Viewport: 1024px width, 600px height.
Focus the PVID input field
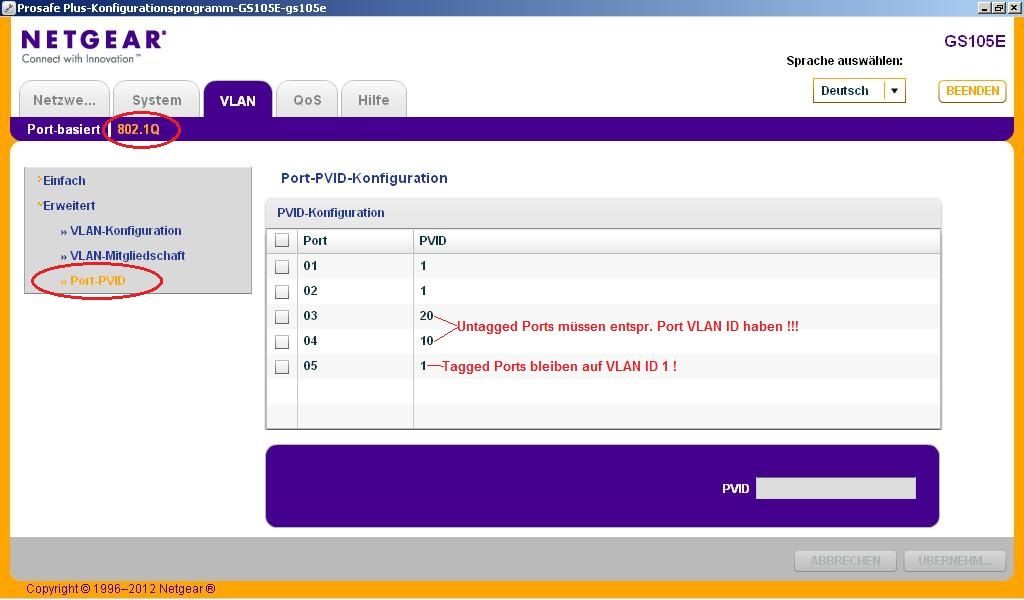pos(835,488)
